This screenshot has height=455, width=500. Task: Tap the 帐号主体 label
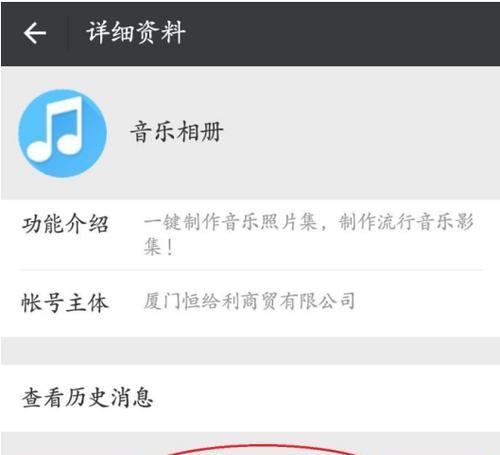coord(65,303)
